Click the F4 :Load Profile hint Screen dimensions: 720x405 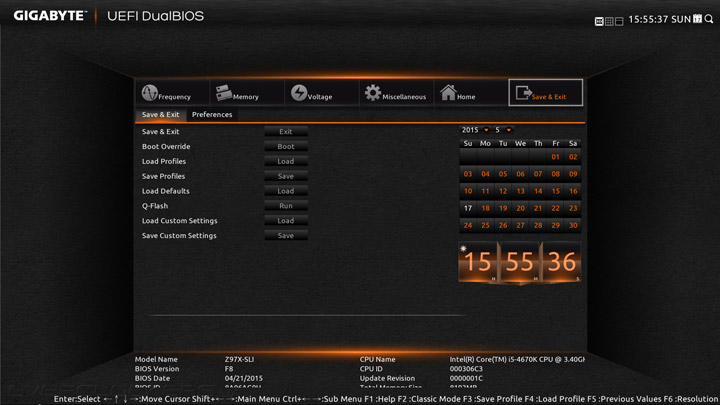555,399
